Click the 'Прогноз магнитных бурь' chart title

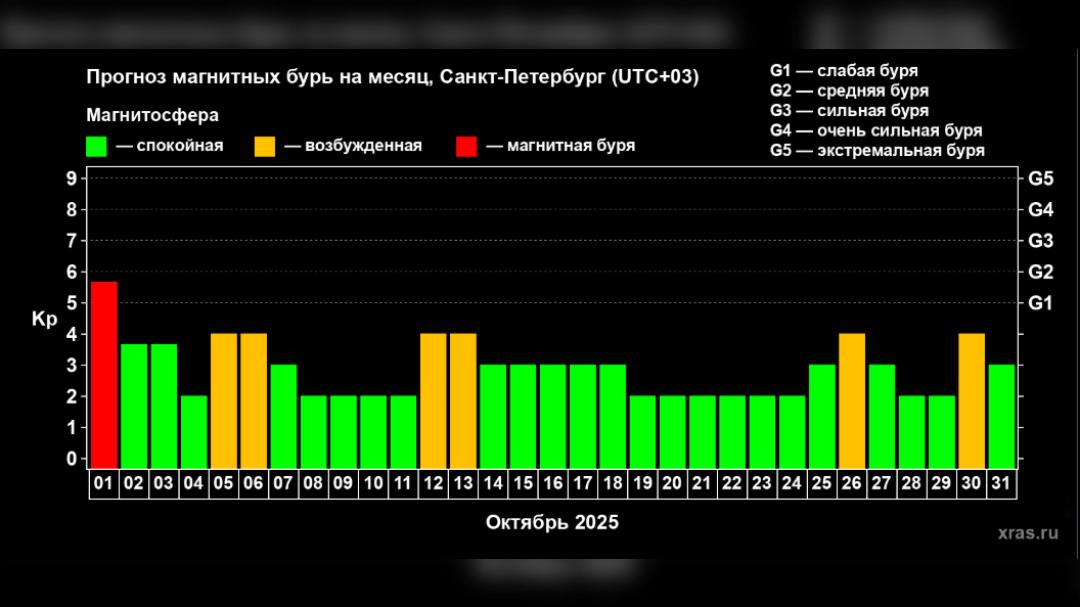tap(392, 78)
